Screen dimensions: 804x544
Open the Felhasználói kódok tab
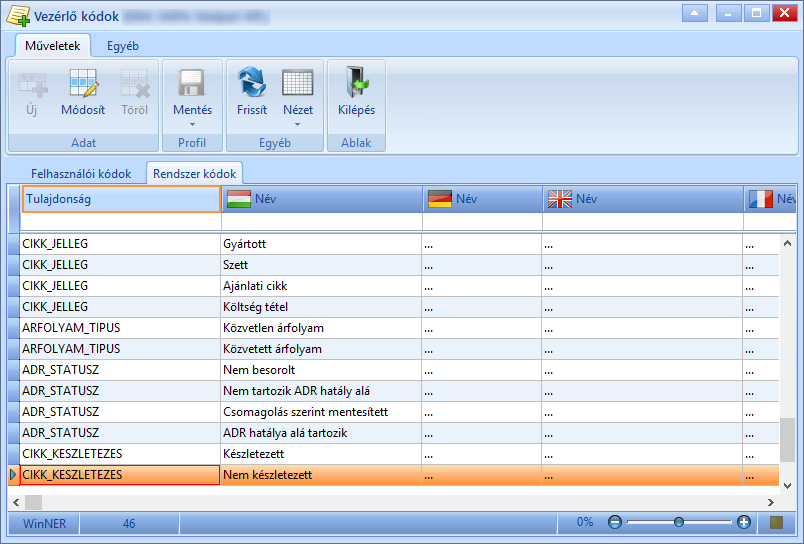(81, 174)
